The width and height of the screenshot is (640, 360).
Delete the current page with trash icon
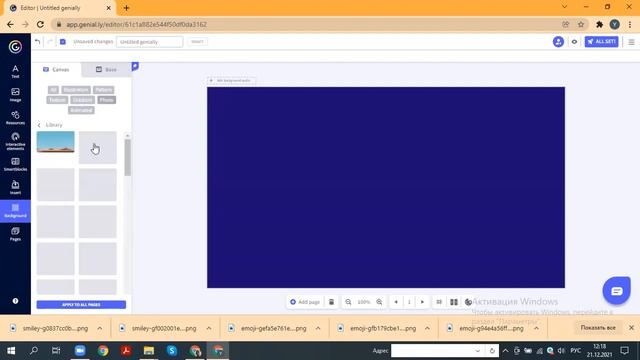[x=331, y=302]
